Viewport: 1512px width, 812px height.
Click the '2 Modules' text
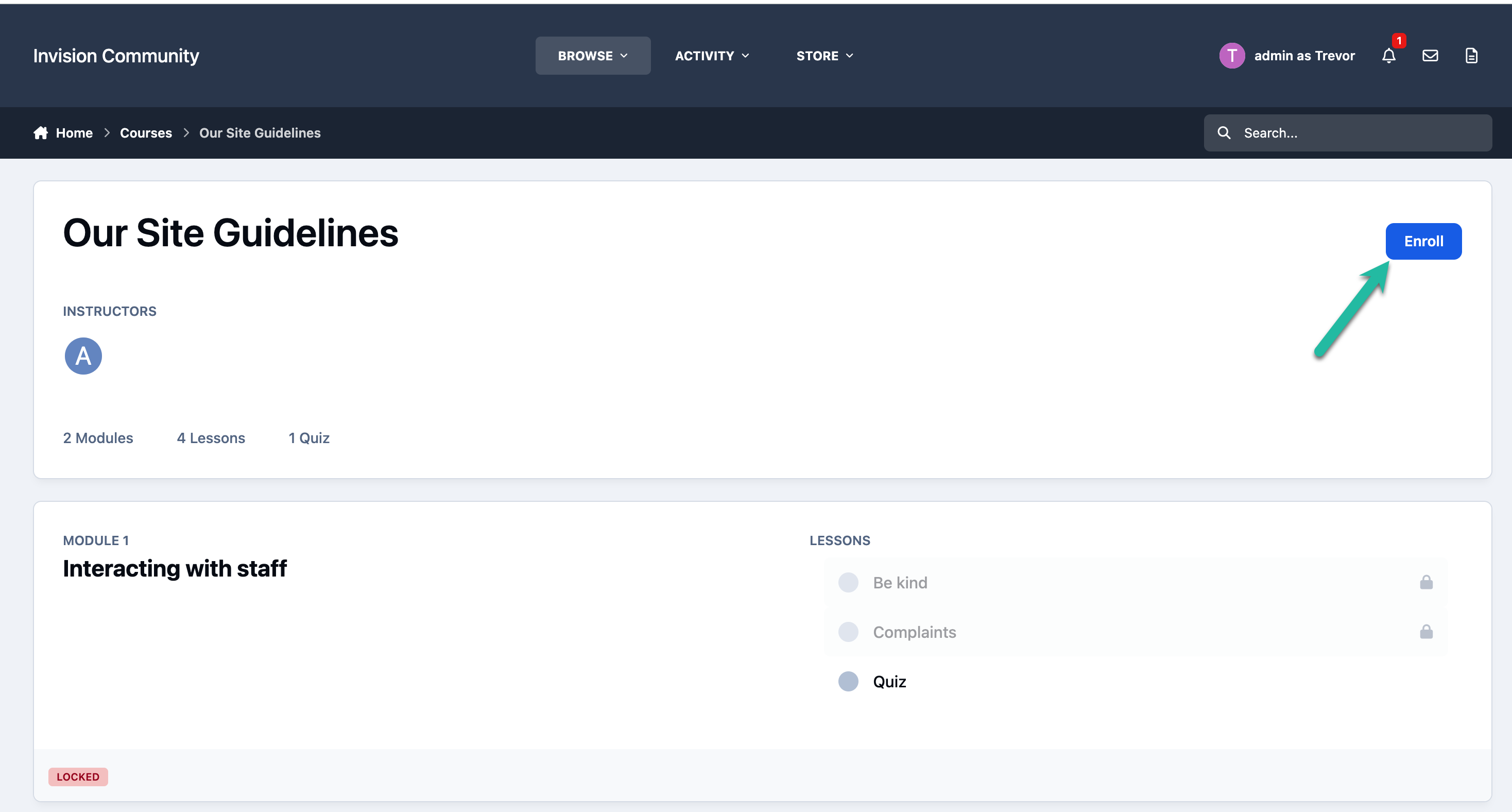[98, 438]
